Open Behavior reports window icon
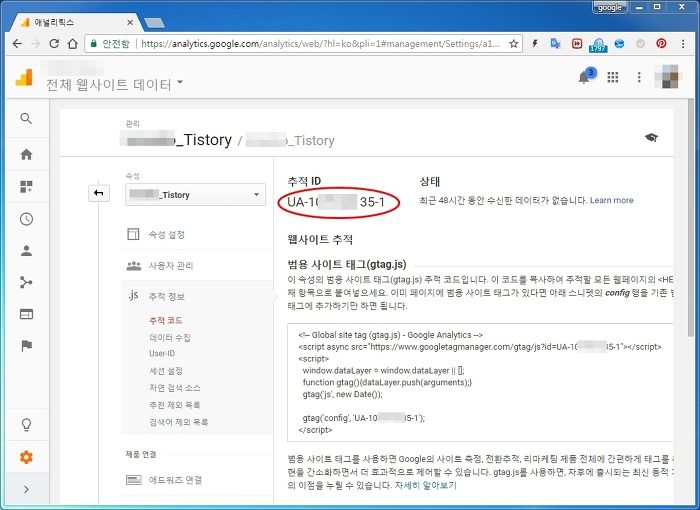This screenshot has height=510, width=700. tap(26, 314)
